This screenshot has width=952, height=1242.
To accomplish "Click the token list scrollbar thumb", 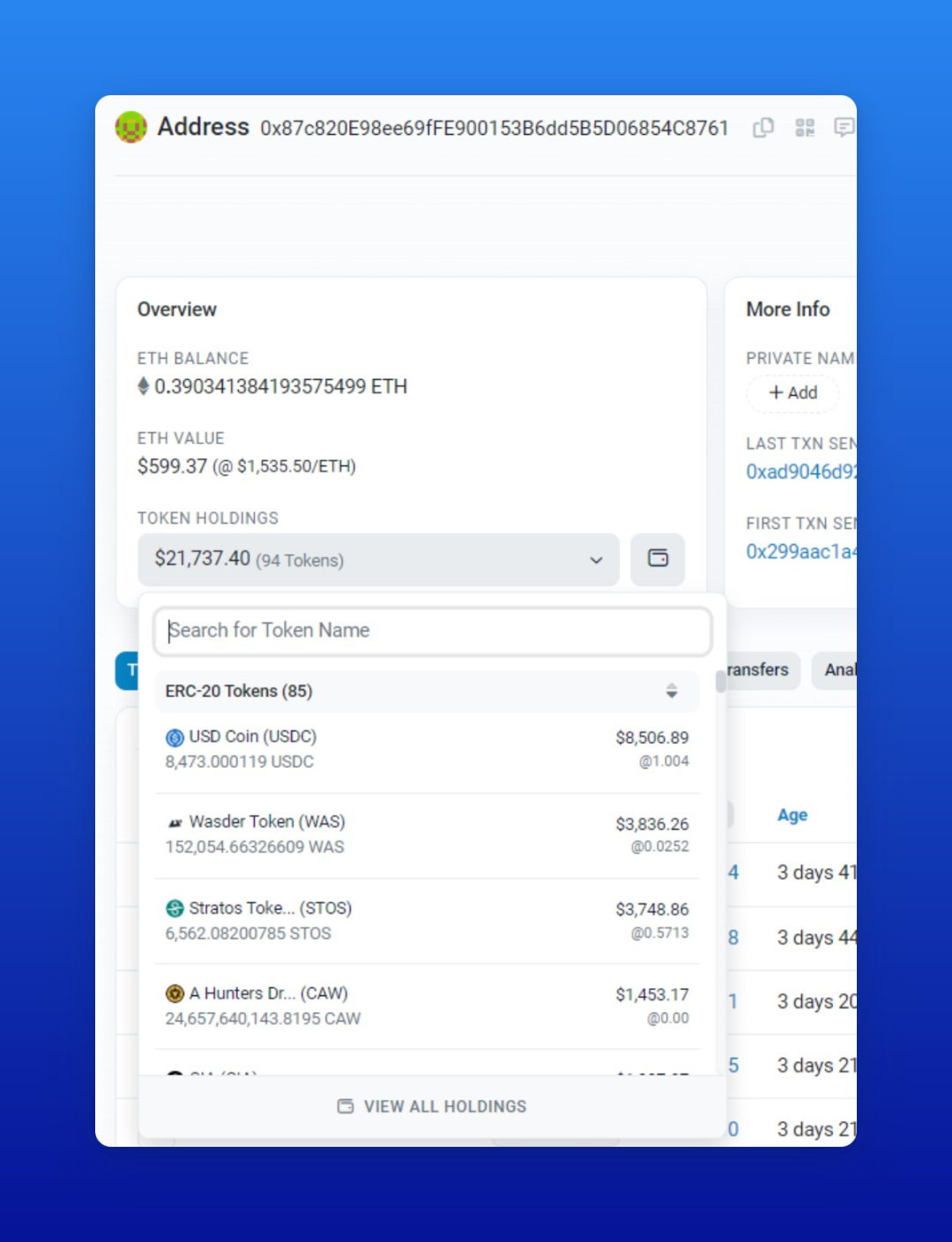I will click(x=720, y=681).
